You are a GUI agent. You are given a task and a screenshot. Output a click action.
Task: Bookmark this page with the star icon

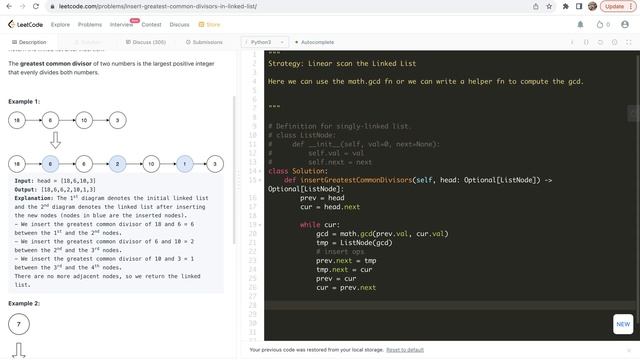(x=549, y=6)
